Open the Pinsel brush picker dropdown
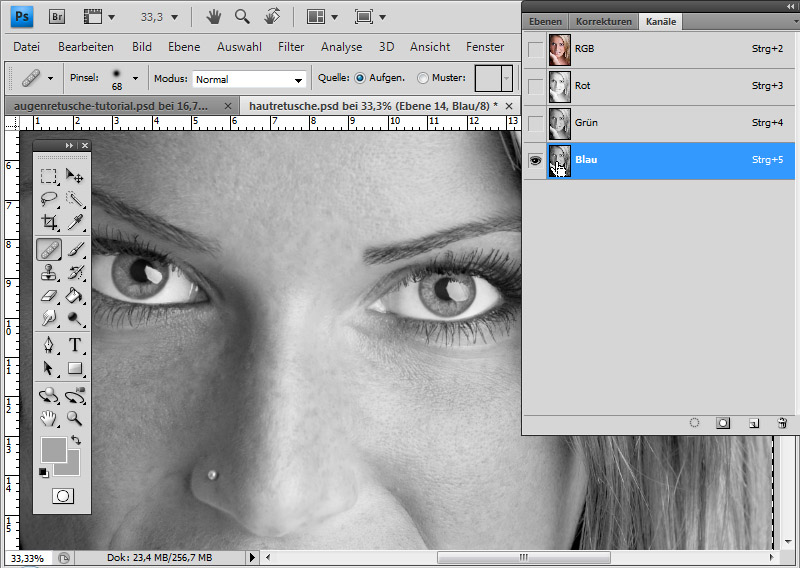This screenshot has height=568, width=800. click(135, 78)
